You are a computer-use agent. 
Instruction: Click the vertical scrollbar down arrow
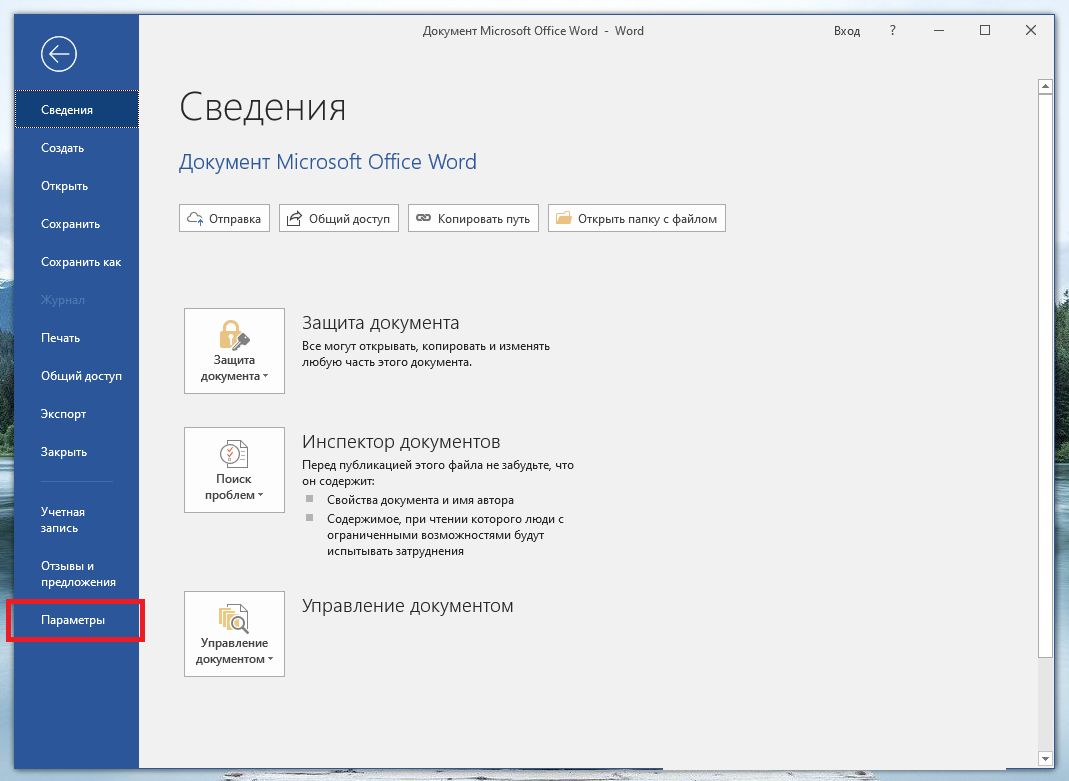(1045, 759)
